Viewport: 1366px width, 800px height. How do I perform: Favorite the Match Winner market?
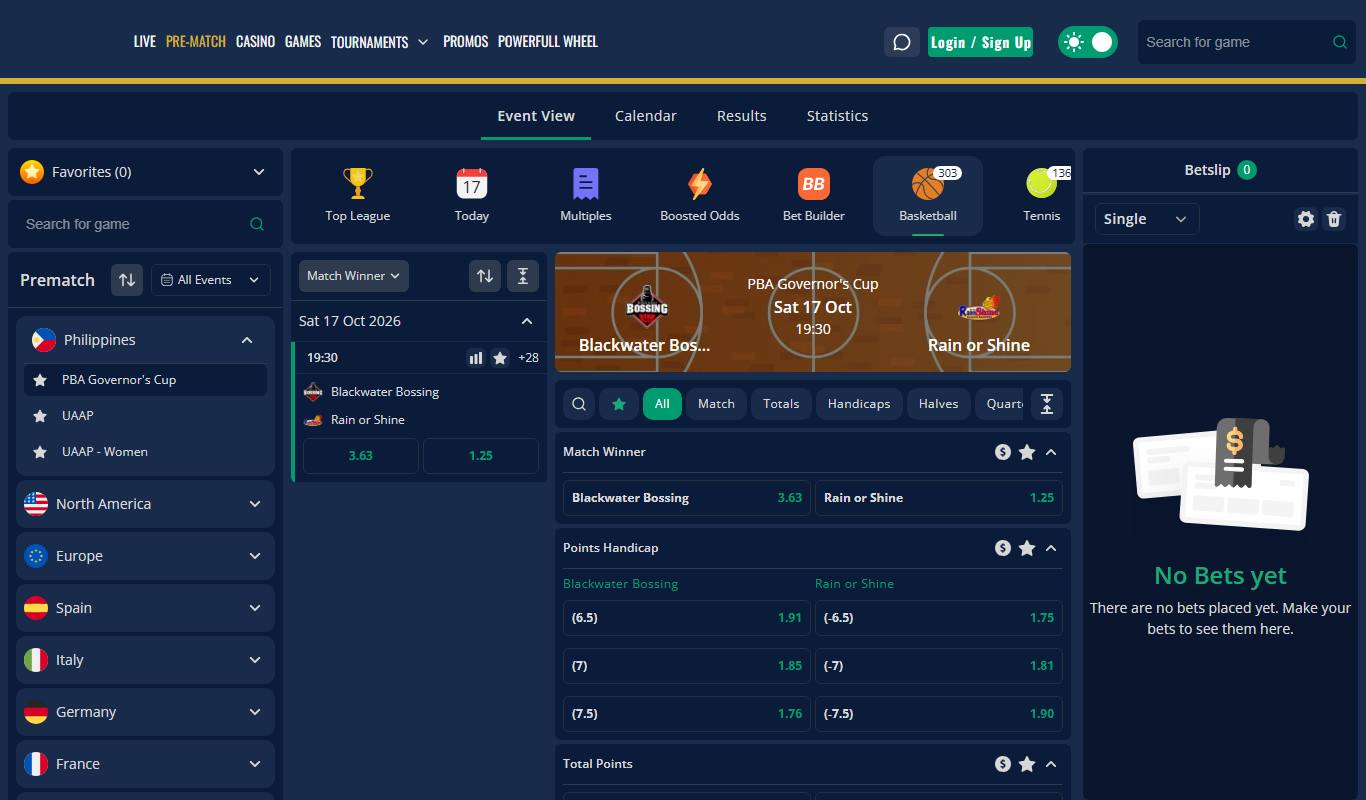coord(1027,452)
